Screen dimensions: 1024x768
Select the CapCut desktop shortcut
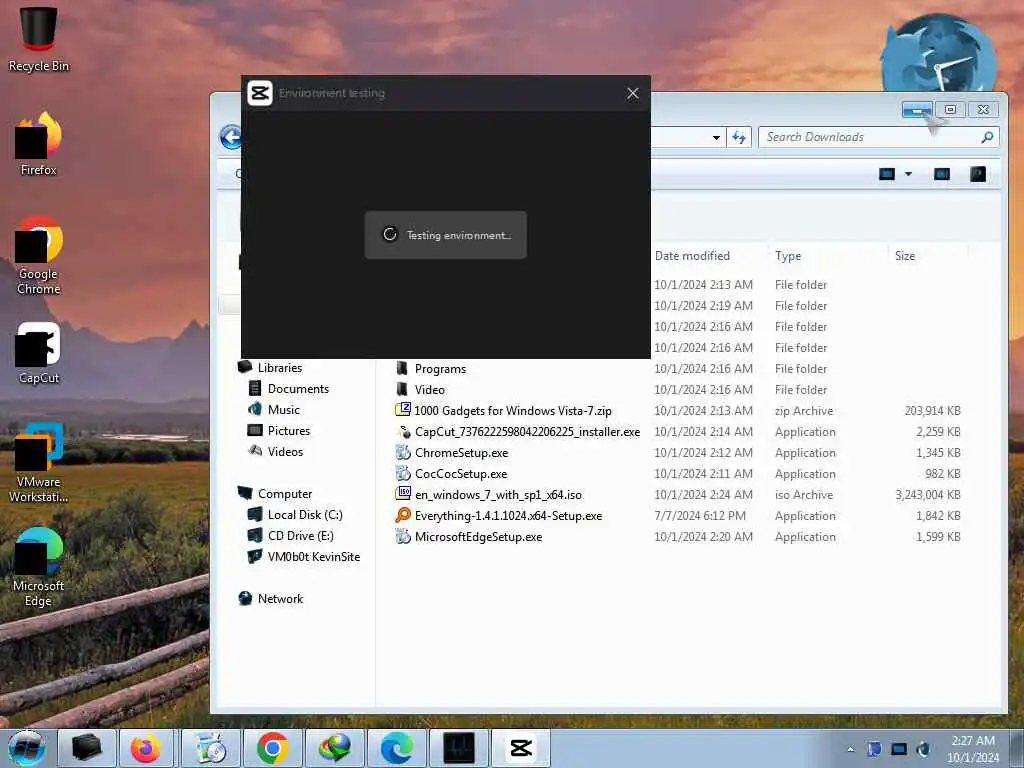[x=39, y=353]
